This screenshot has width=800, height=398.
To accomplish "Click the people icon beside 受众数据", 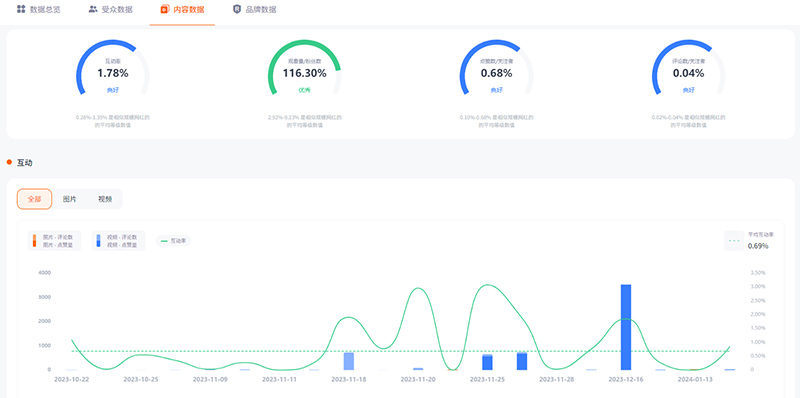I will tap(93, 9).
